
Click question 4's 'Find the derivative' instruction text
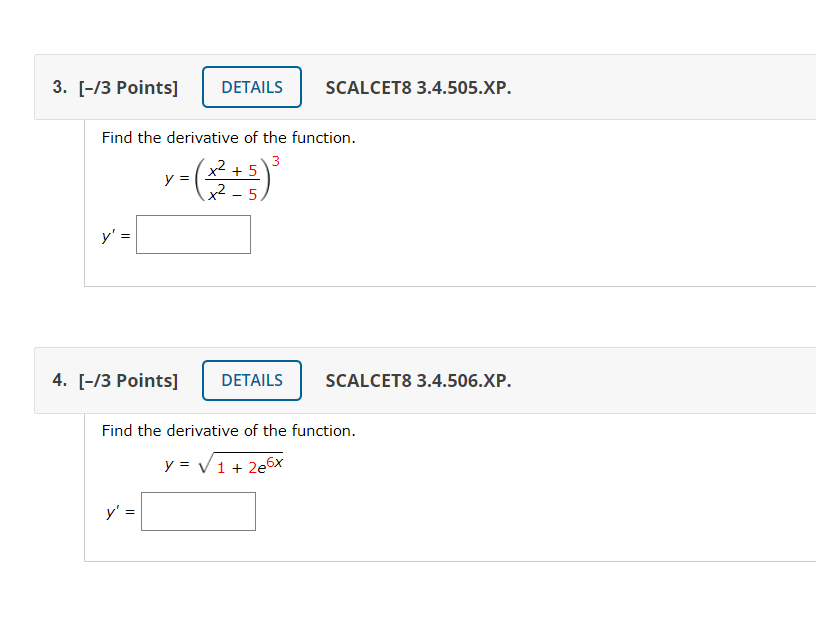(x=228, y=431)
